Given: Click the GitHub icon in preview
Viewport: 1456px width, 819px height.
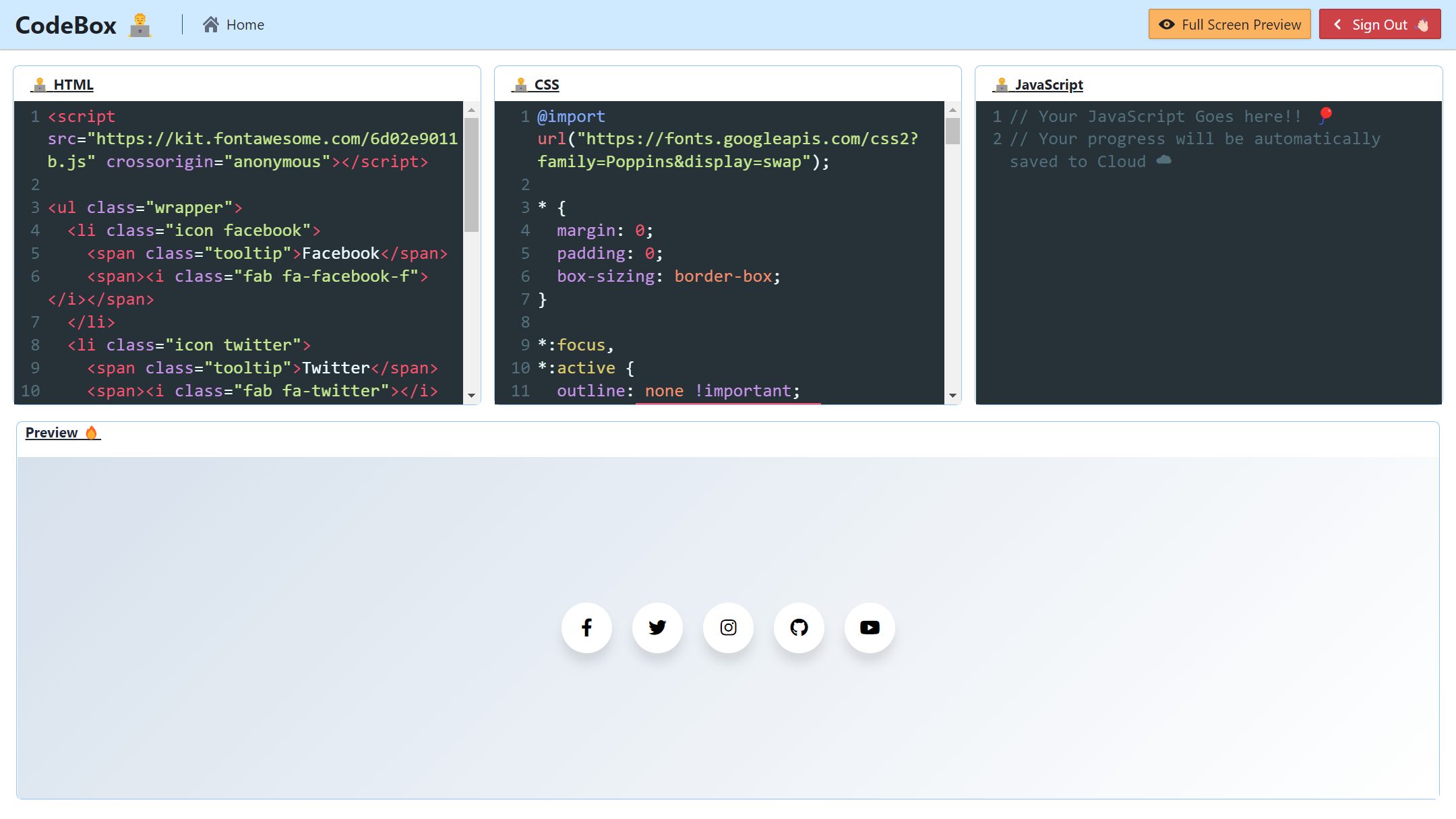Looking at the screenshot, I should 799,628.
